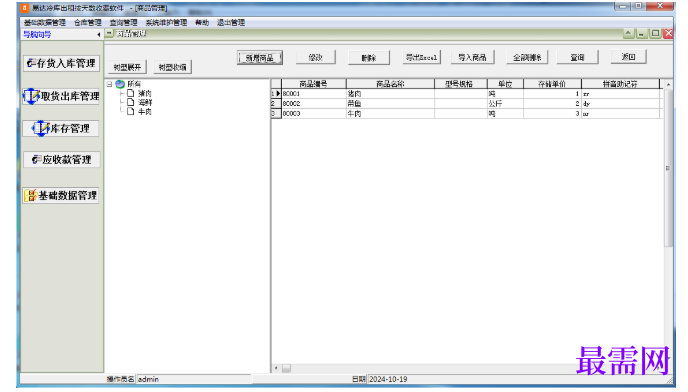
Task: Click the 树型展开 button
Action: 127,67
